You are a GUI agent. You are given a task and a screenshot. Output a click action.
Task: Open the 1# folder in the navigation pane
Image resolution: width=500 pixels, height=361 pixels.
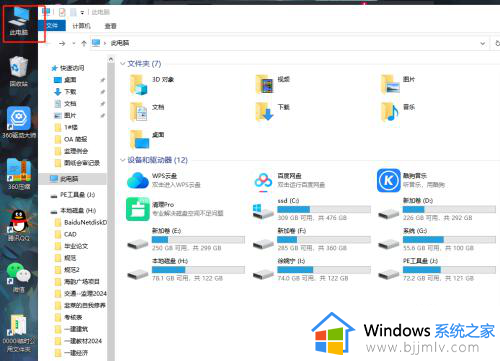(66, 127)
